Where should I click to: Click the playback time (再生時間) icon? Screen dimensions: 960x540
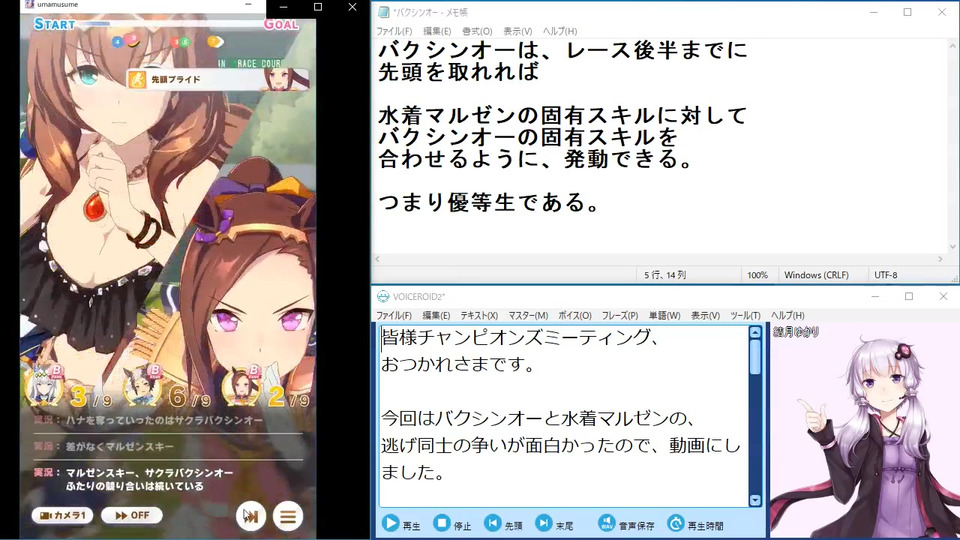pyautogui.click(x=675, y=523)
